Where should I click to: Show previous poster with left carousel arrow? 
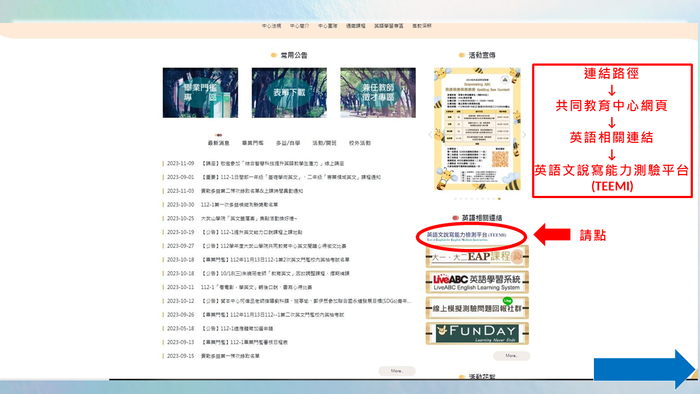click(x=430, y=134)
